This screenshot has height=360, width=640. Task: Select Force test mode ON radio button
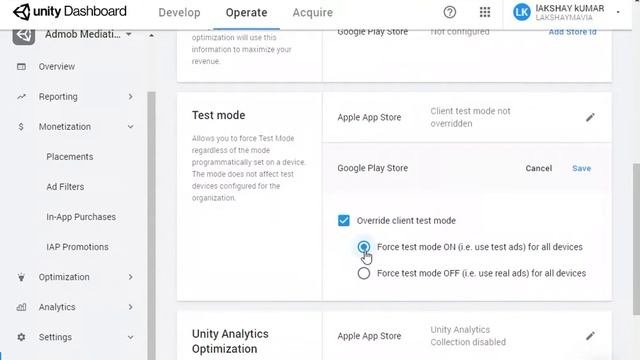(364, 247)
